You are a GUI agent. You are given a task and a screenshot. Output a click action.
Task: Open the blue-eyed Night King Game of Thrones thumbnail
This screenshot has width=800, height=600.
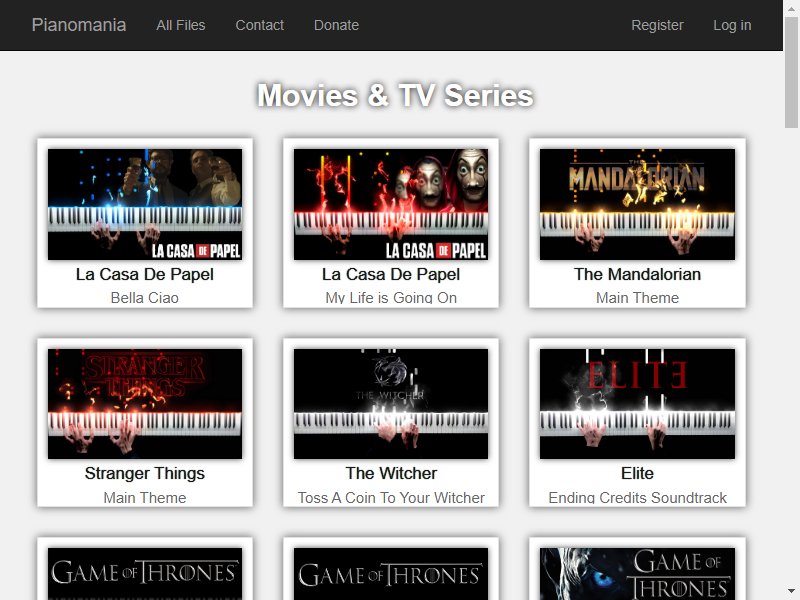click(x=637, y=574)
